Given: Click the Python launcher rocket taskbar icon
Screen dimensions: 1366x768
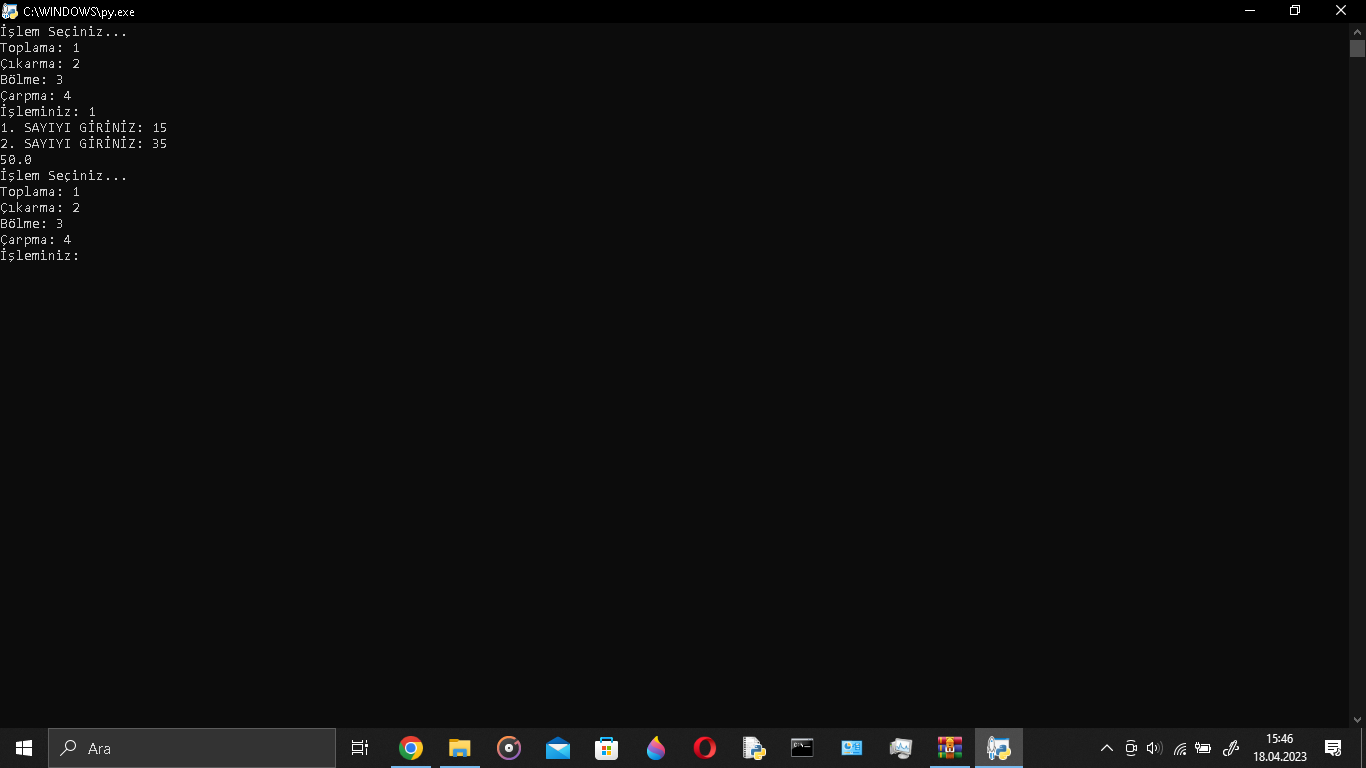Looking at the screenshot, I should click(998, 748).
